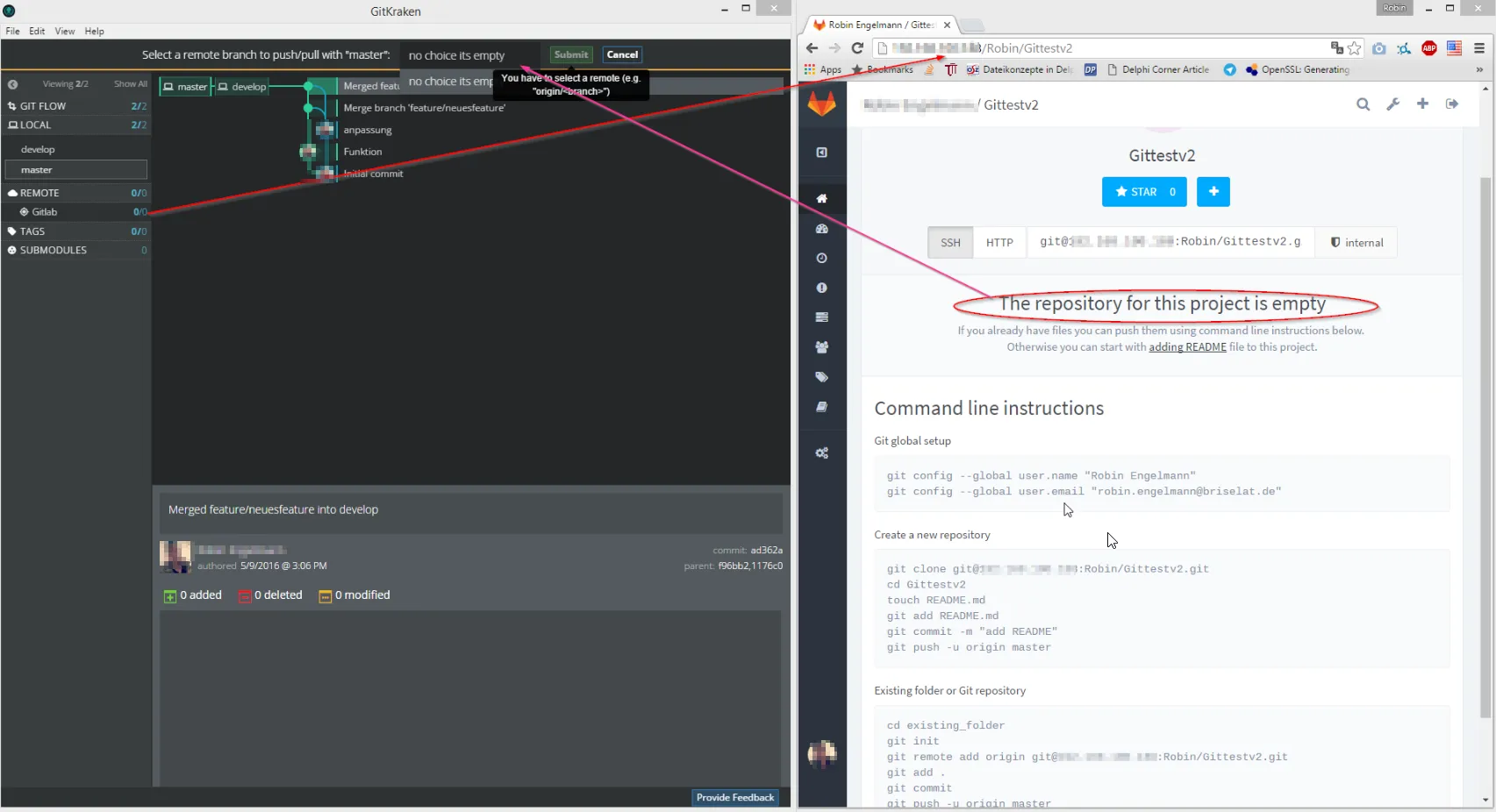Reload the GitLab page in Chrome
Viewport: 1496px width, 812px height.
[857, 48]
